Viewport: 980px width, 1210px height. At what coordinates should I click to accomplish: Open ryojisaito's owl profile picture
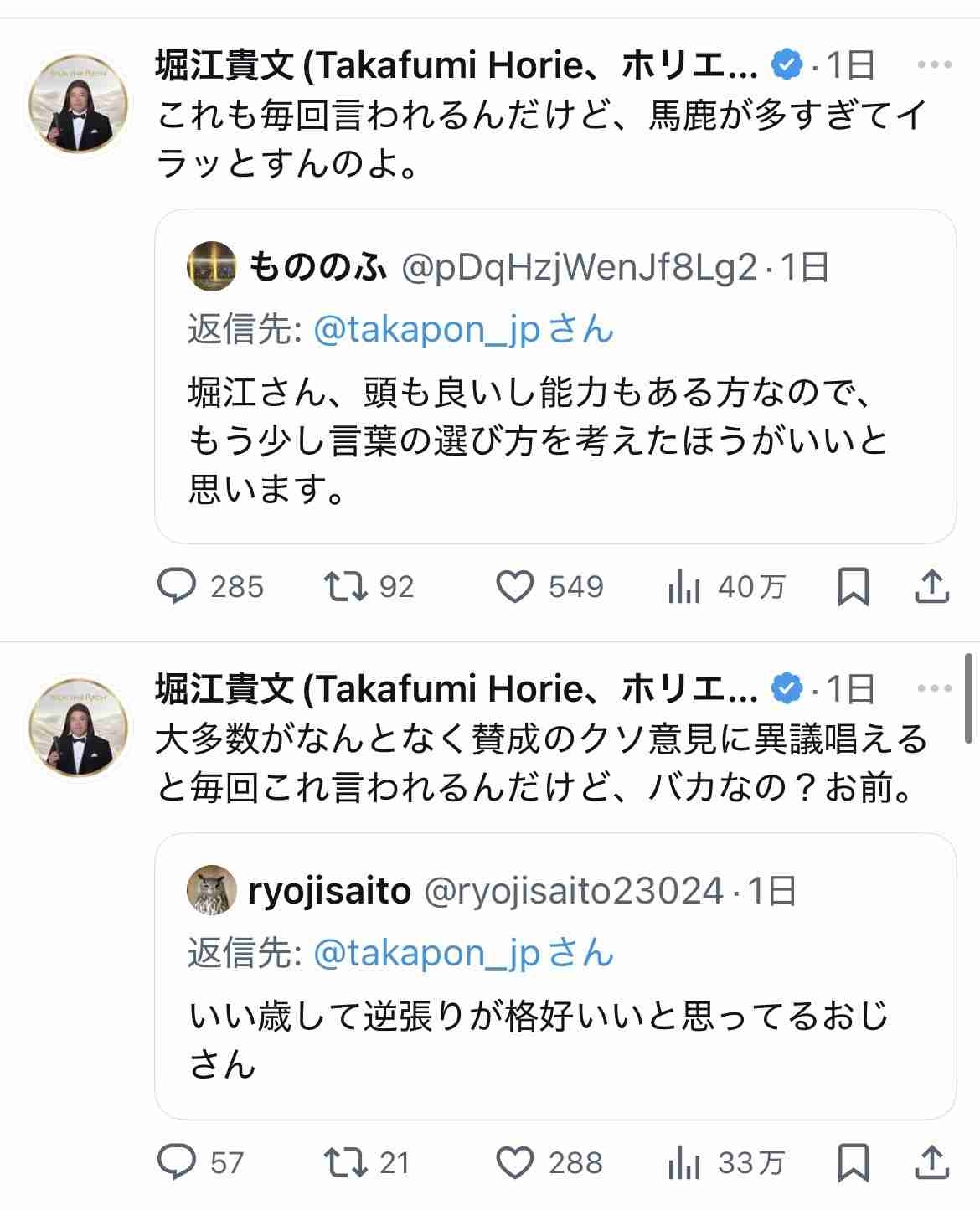point(212,890)
